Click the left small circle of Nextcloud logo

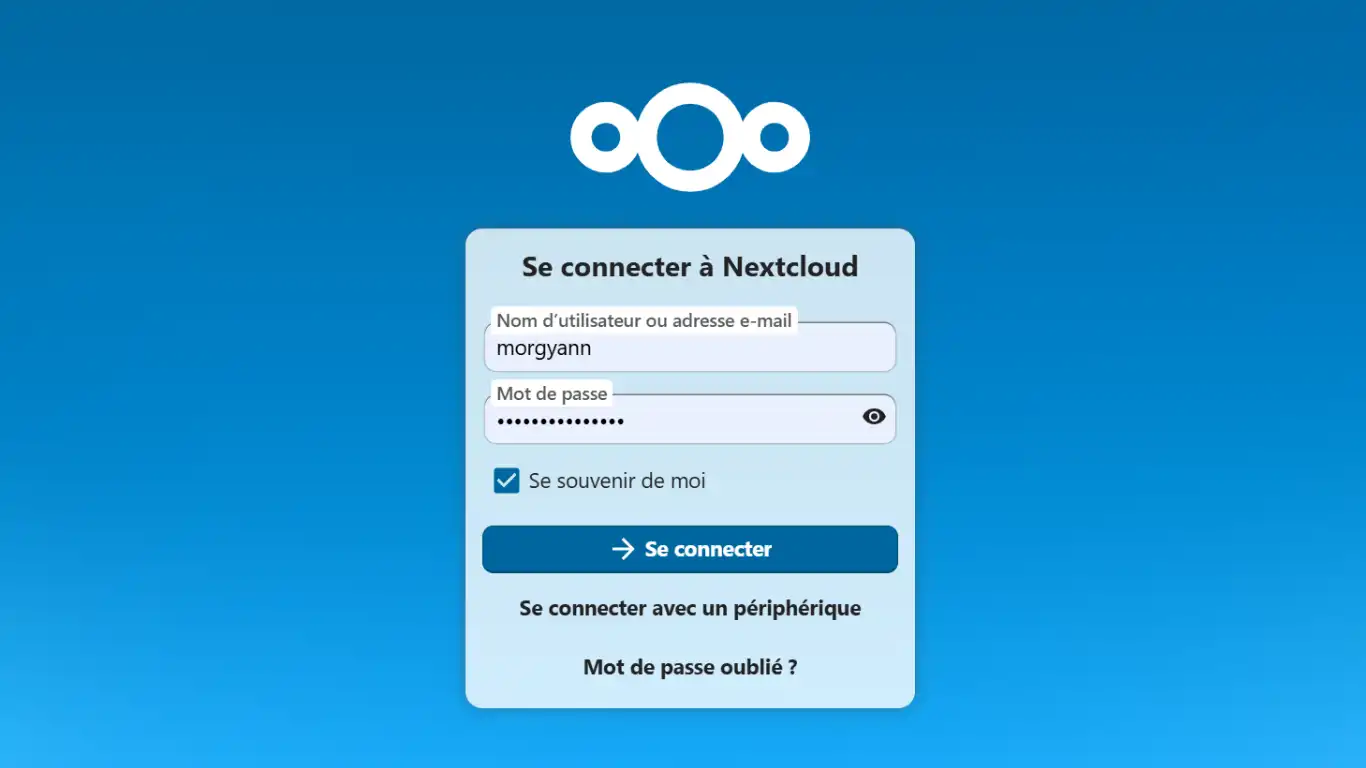605,137
